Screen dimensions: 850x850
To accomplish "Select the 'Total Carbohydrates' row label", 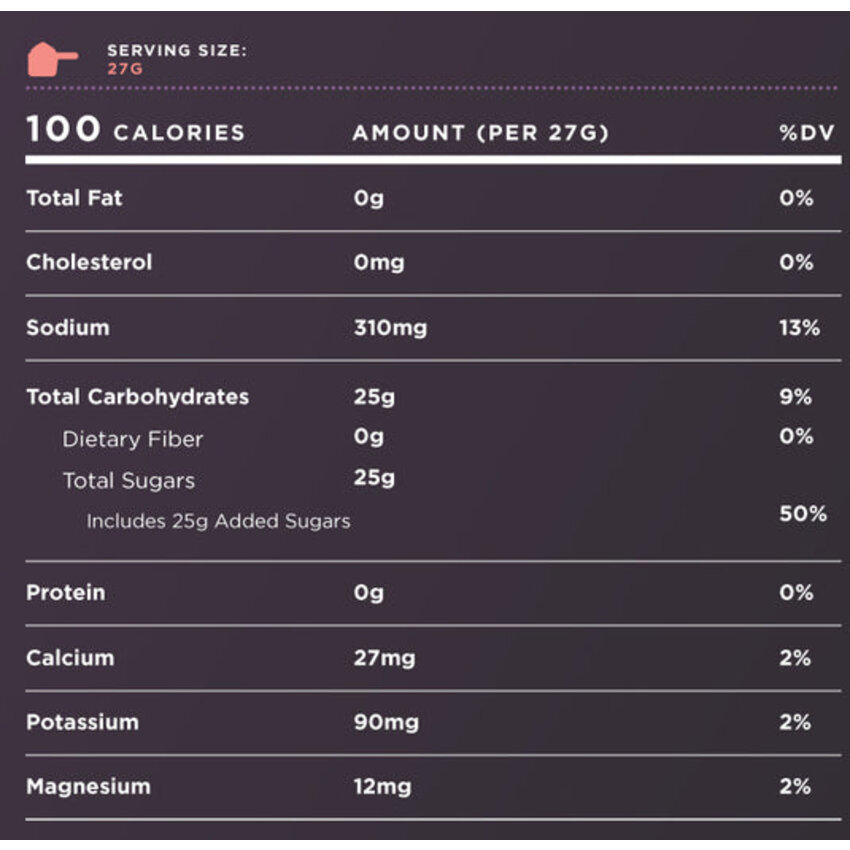I will click(x=137, y=397).
